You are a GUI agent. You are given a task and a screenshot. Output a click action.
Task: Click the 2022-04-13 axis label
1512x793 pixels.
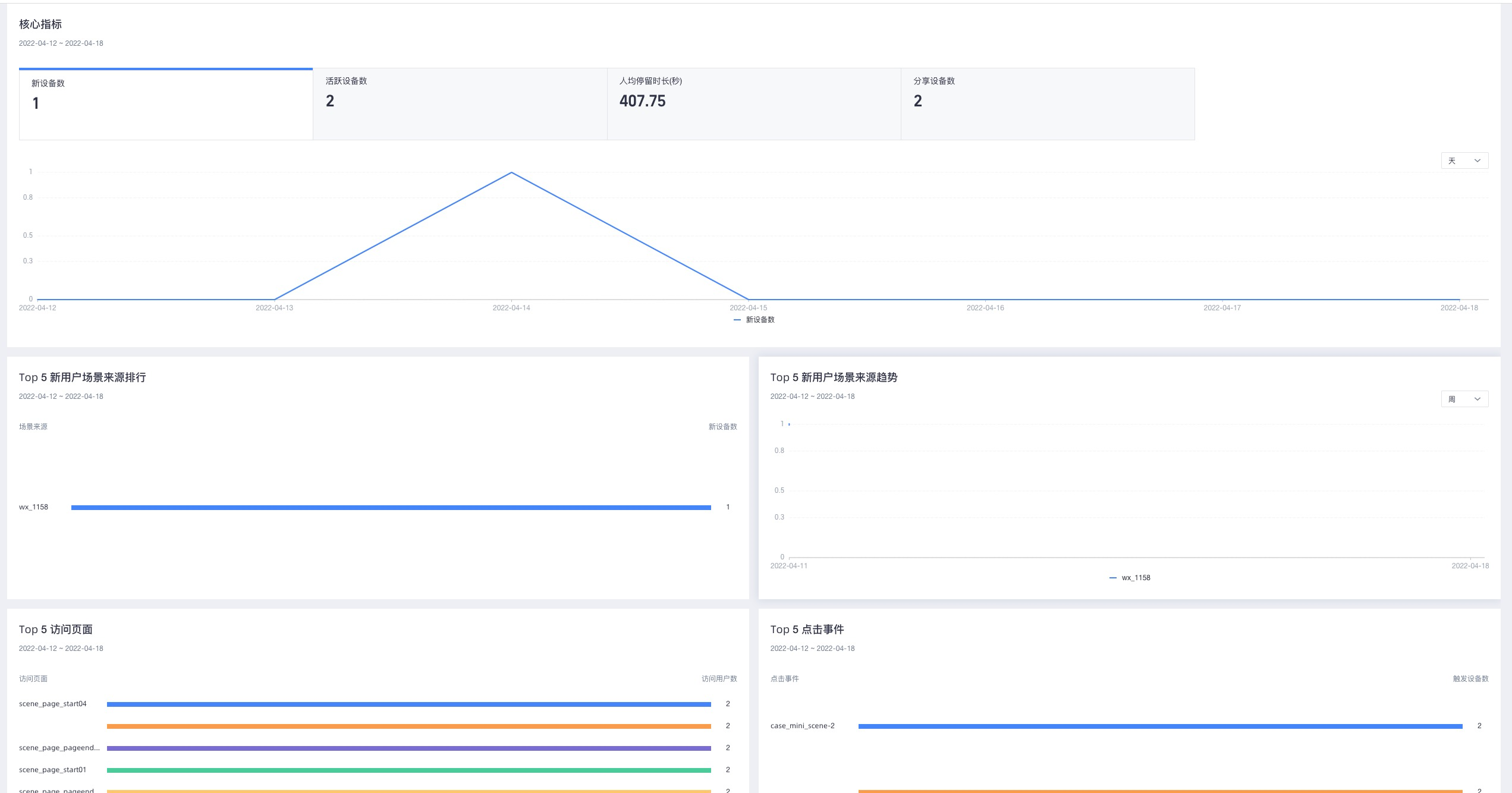point(274,308)
